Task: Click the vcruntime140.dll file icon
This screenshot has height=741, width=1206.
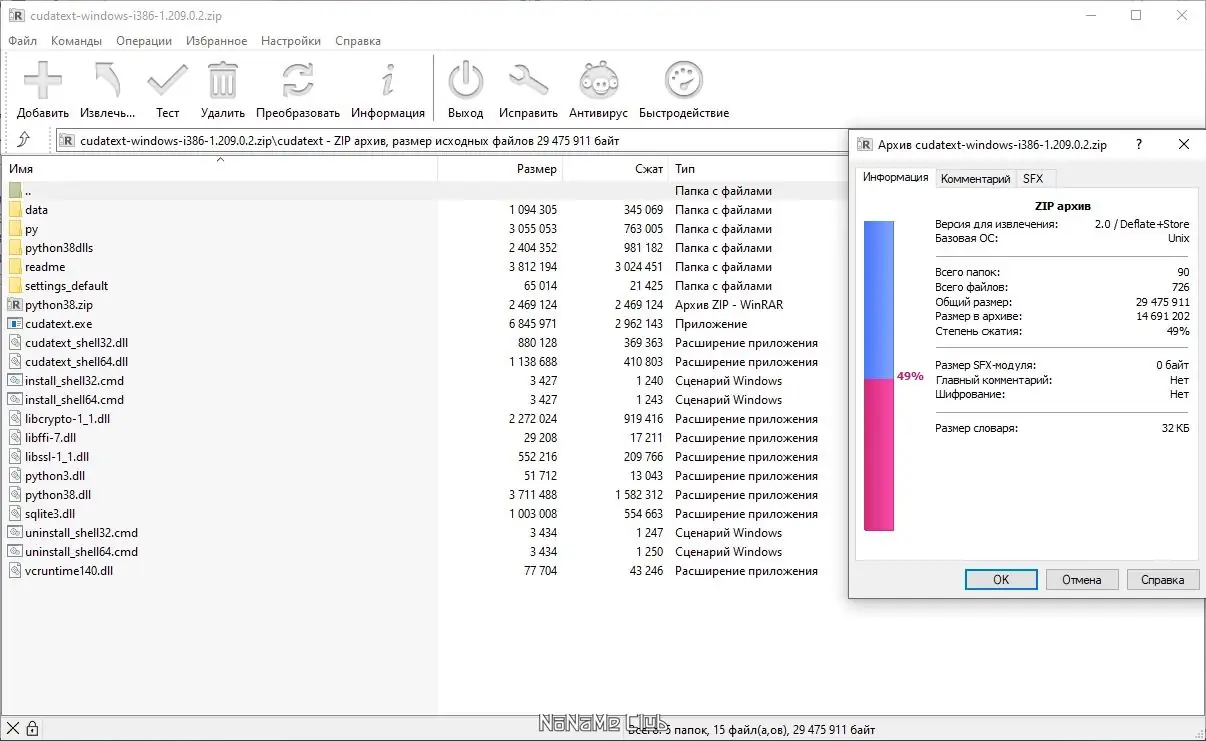Action: (15, 571)
